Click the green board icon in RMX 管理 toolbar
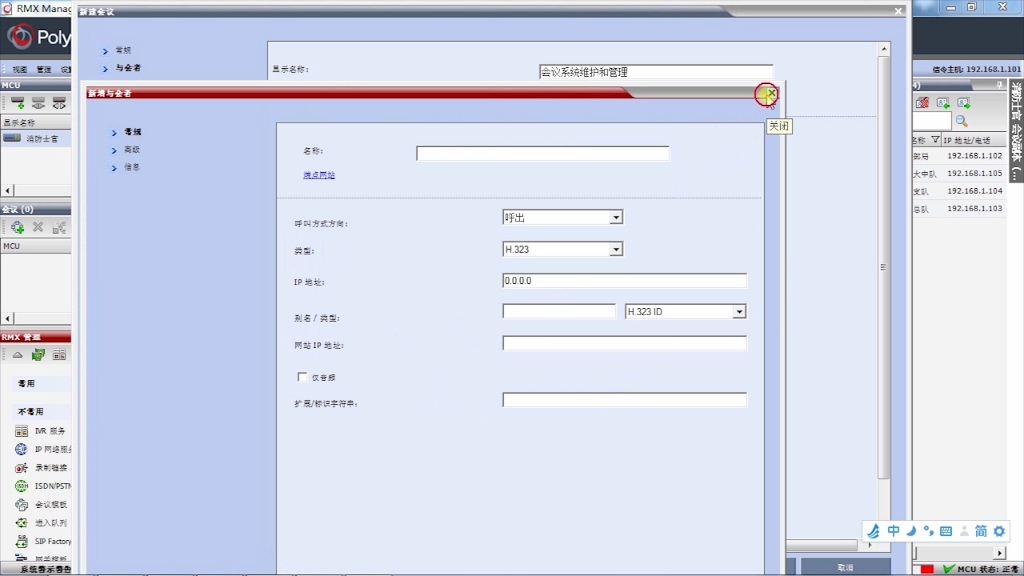The image size is (1024, 576). pyautogui.click(x=39, y=355)
